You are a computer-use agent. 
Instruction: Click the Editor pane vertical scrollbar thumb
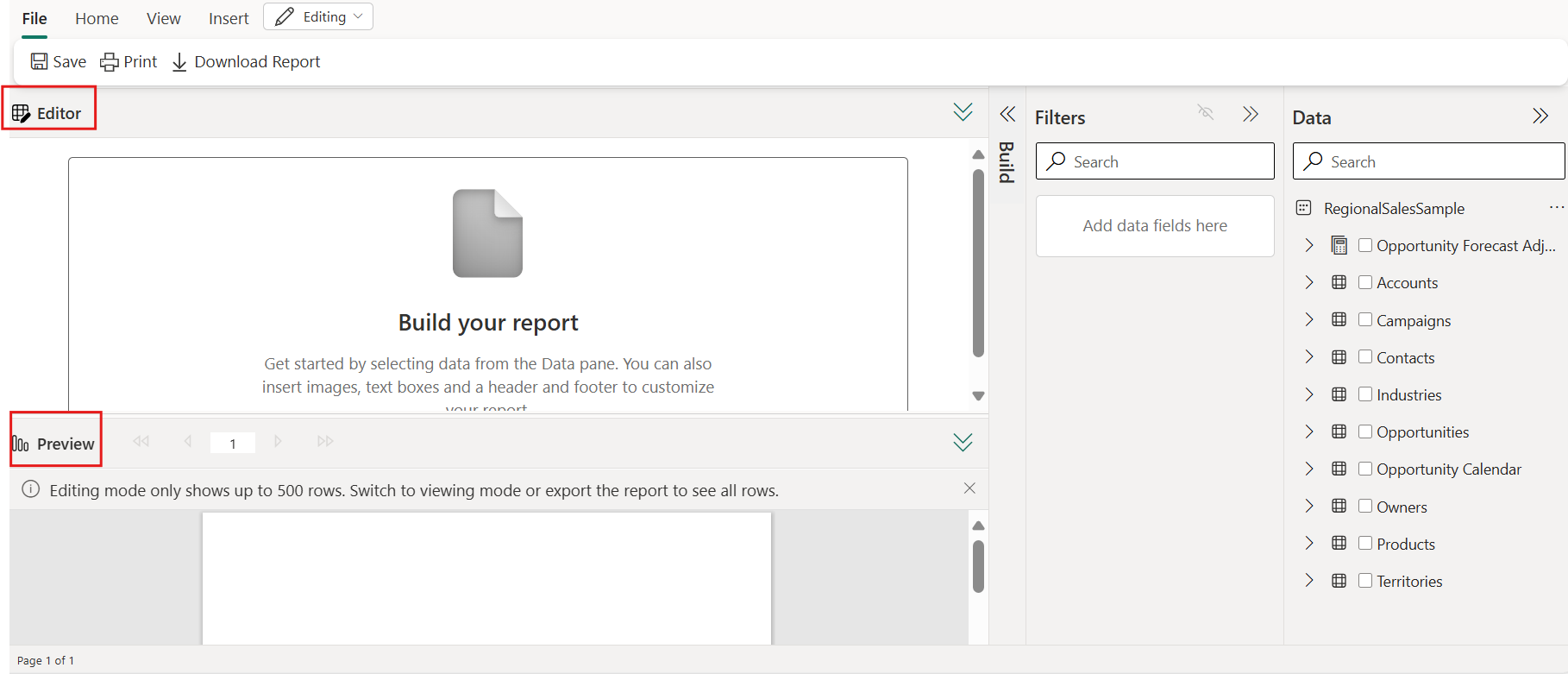pos(978,263)
